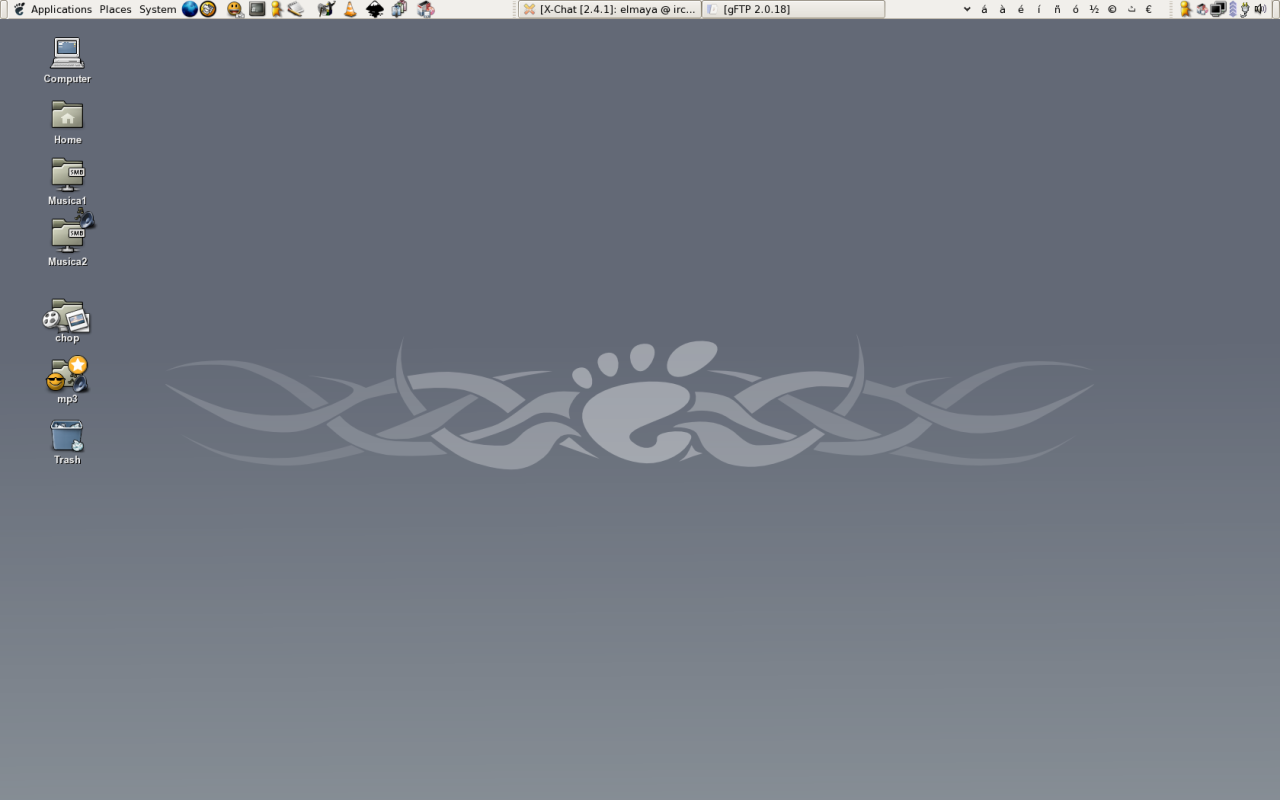Viewport: 1280px width, 800px height.
Task: Insert the © symbol from the palette
Action: coord(1112,9)
